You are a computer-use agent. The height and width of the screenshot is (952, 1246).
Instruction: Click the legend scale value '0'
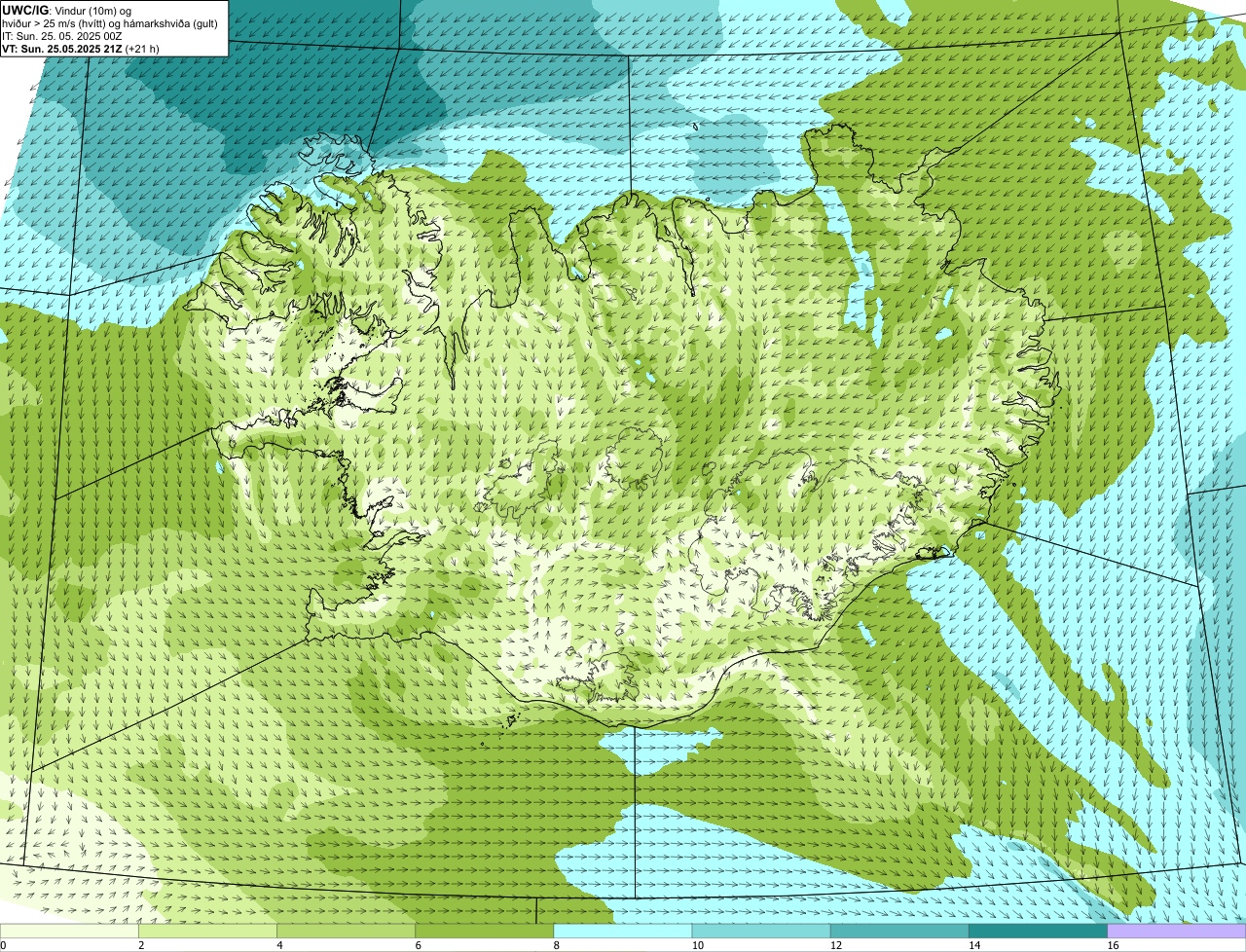[x=3, y=945]
